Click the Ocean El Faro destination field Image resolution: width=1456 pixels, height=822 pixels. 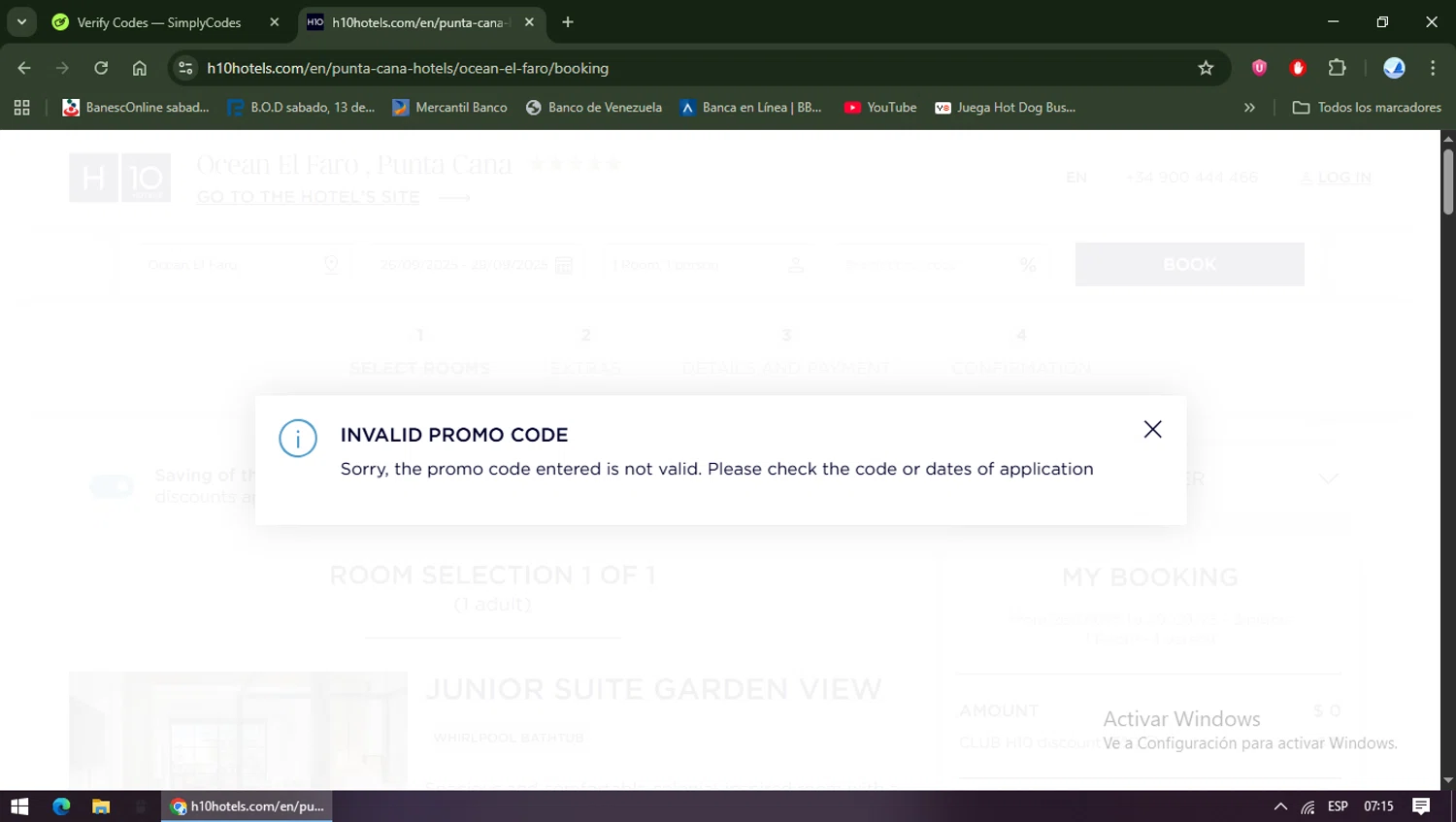coord(242,265)
